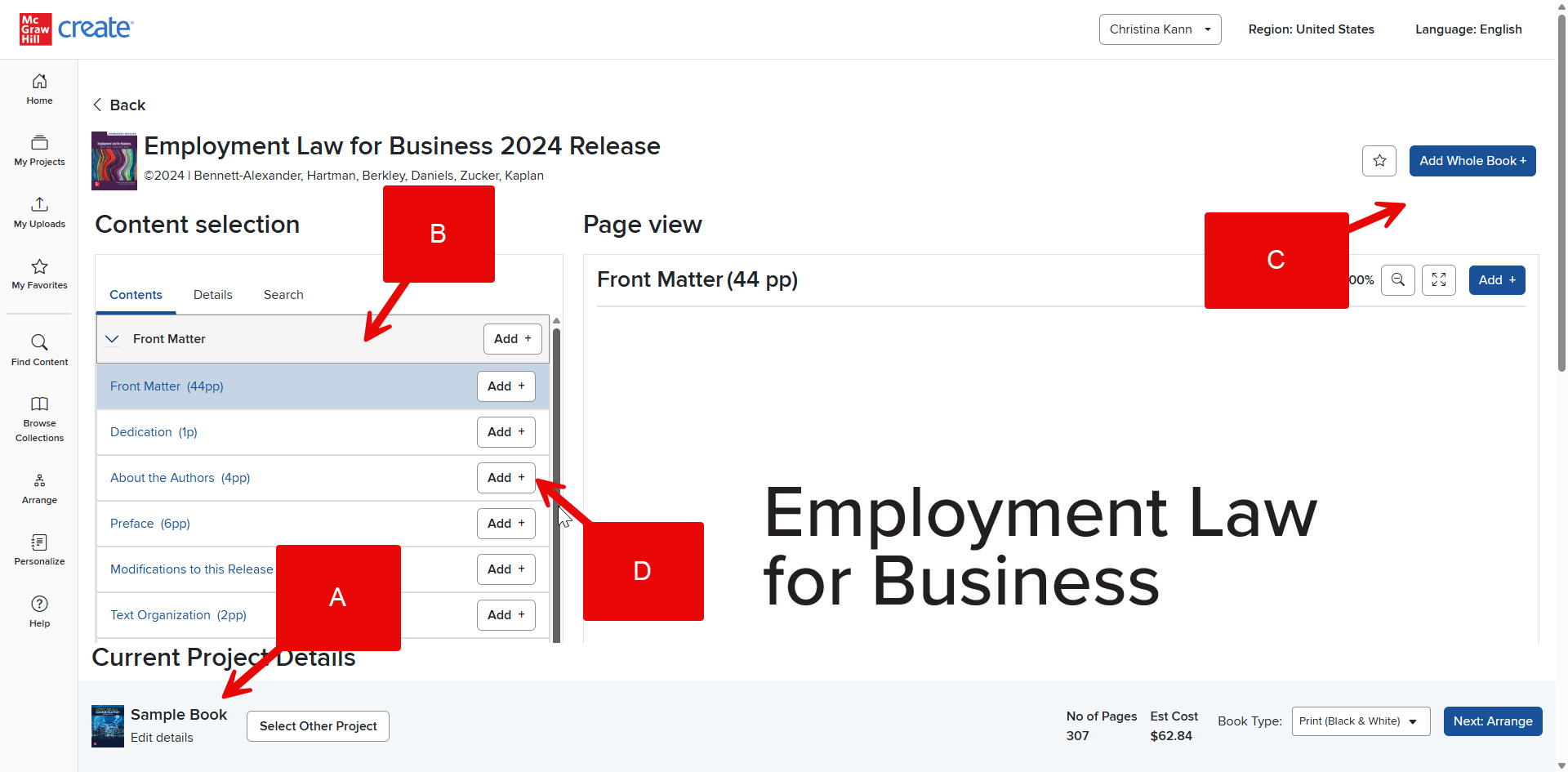The height and width of the screenshot is (772, 1568).
Task: Add Modifications to this Release item
Action: pyautogui.click(x=506, y=569)
